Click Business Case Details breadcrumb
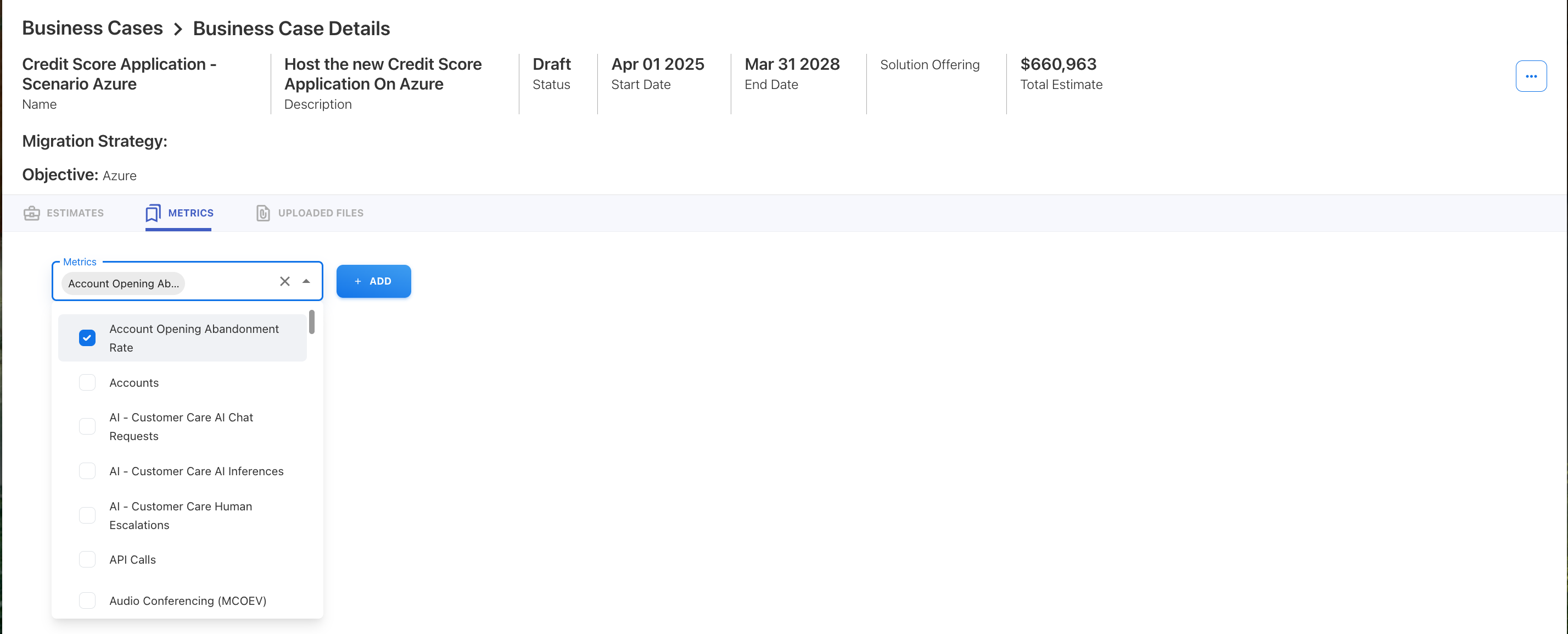1568x634 pixels. (291, 29)
